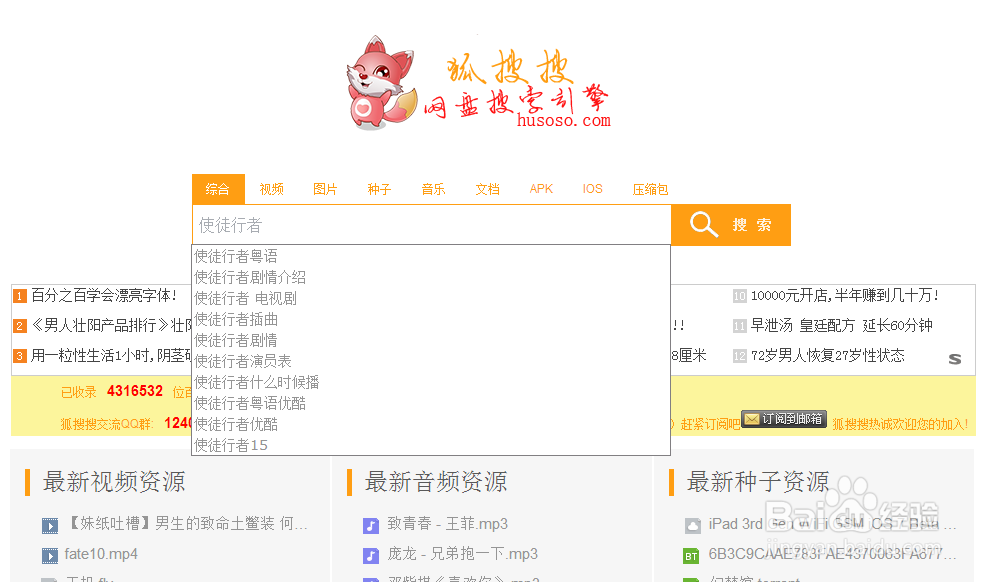
Task: Click 狐搜搜热诚欢迎您的加入 text
Action: point(900,424)
